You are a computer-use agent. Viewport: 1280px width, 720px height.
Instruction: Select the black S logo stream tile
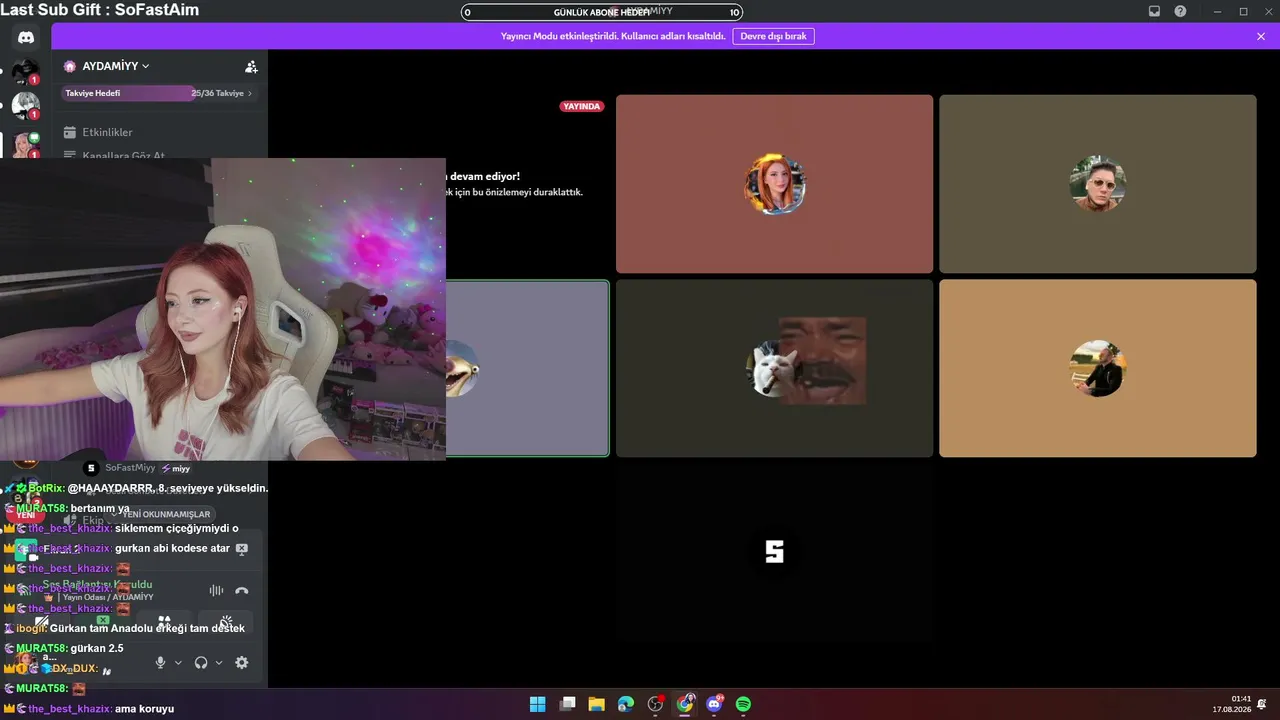point(774,552)
